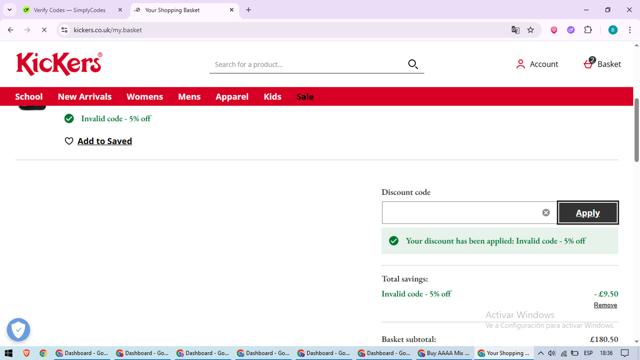The height and width of the screenshot is (360, 640).
Task: Click the heart icon next to Add to Saved
Action: click(69, 141)
